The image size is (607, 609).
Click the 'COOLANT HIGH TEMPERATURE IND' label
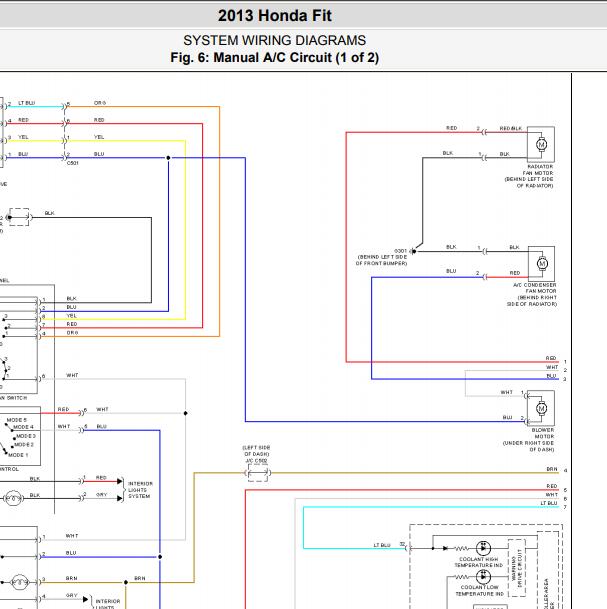[478, 562]
